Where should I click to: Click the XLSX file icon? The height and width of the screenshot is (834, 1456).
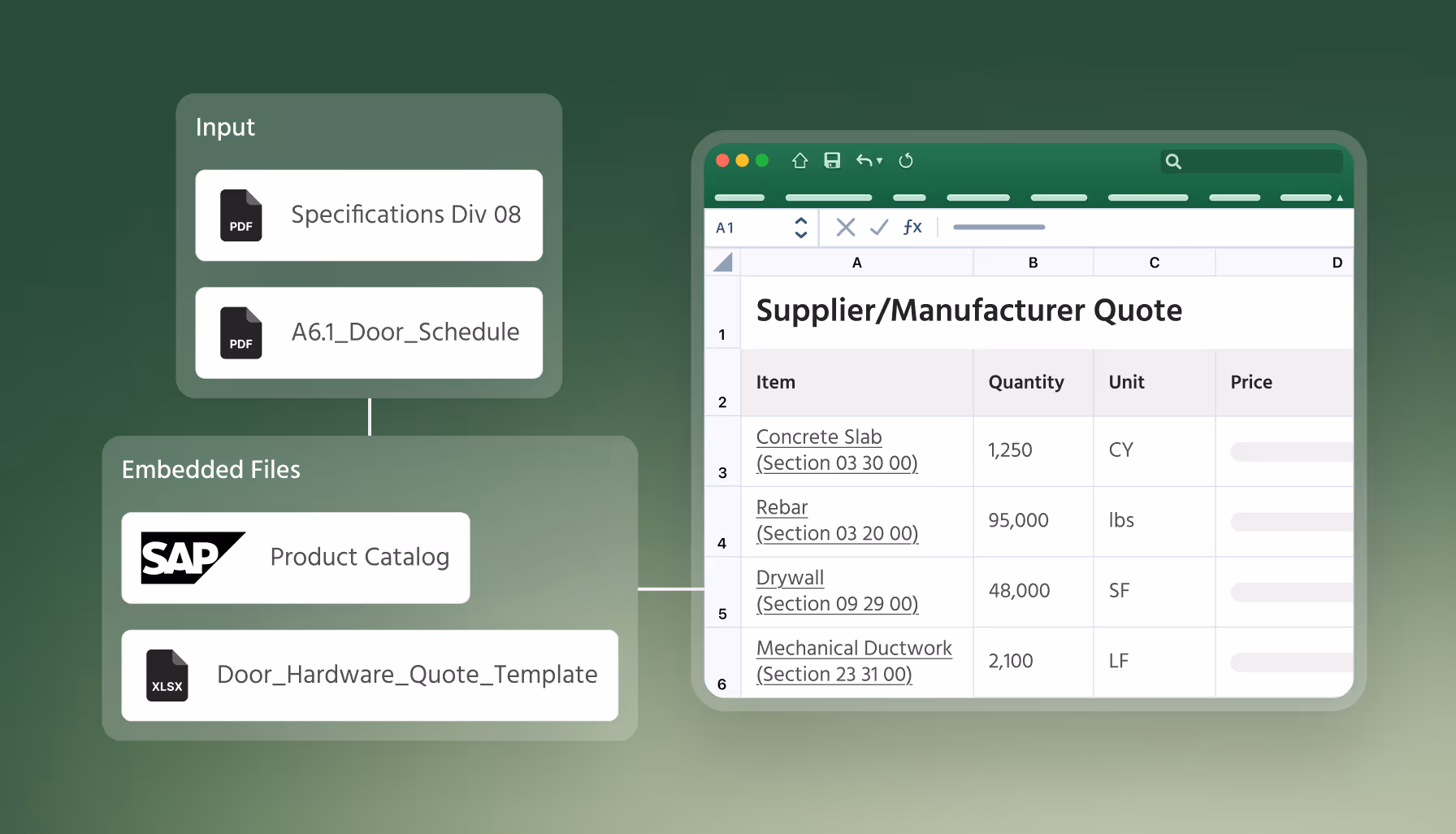tap(167, 675)
